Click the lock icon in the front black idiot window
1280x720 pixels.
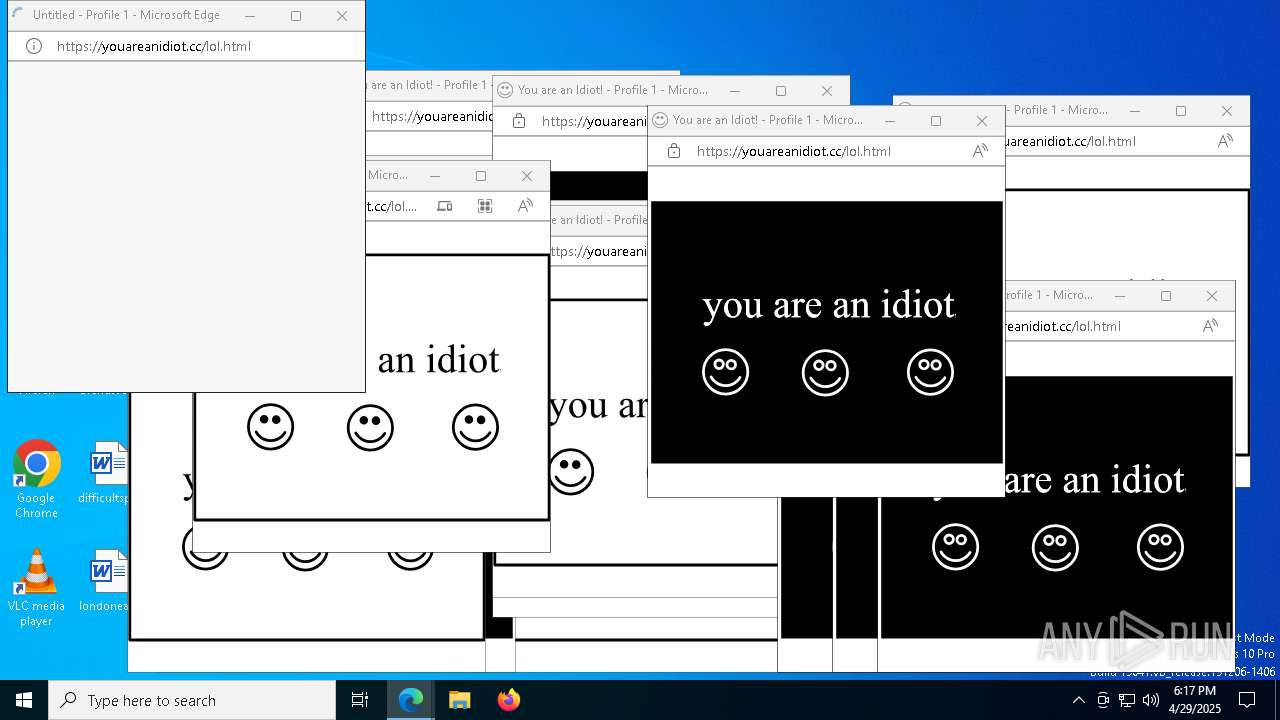click(x=674, y=151)
